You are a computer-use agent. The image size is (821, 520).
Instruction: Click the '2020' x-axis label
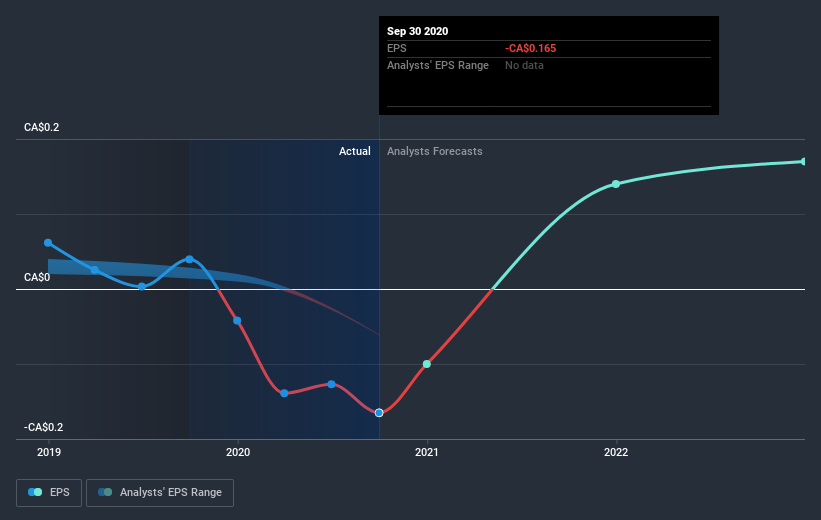238,452
